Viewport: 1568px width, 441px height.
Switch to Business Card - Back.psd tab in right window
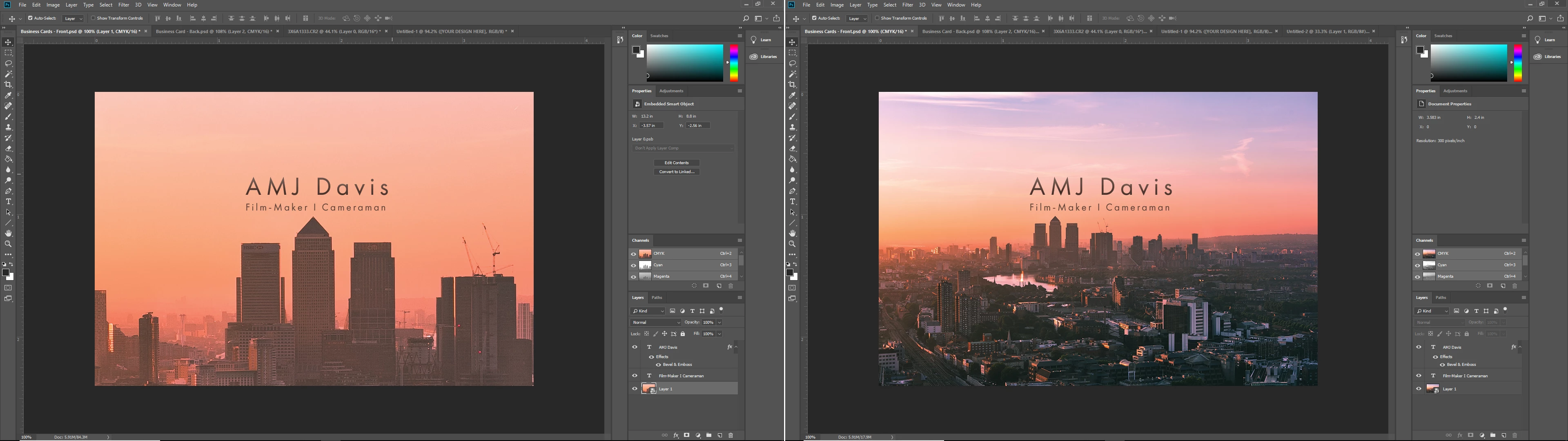click(x=980, y=31)
